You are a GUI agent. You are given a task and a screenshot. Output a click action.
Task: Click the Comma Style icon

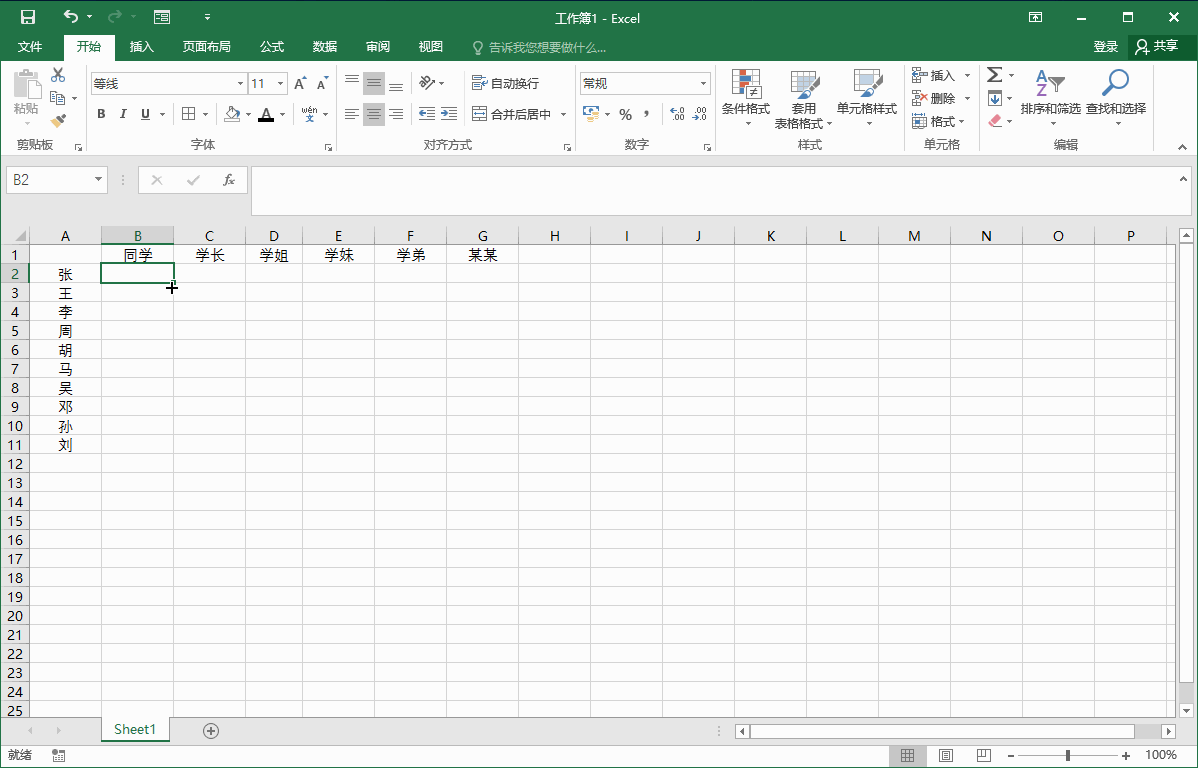[x=646, y=114]
